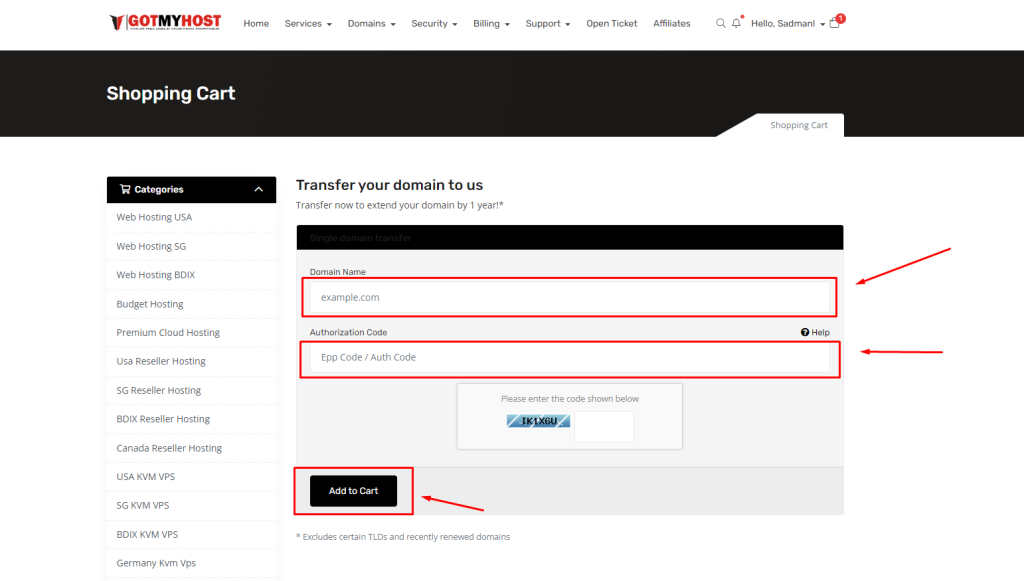Click the GotMyHost logo
Viewport: 1024px width, 581px height.
(x=166, y=22)
